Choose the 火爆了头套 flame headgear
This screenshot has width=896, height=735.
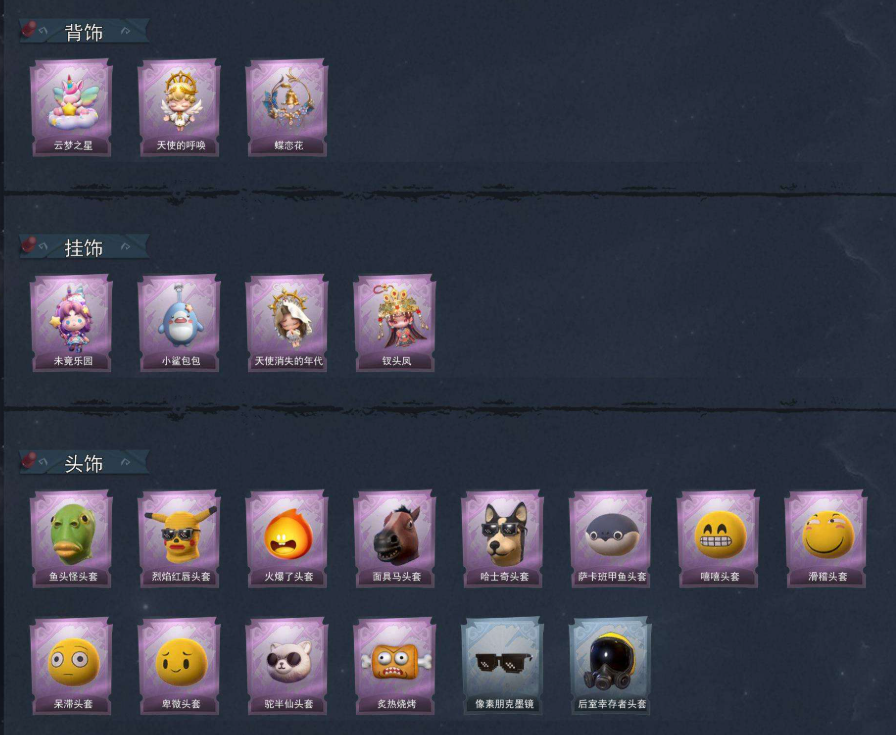pyautogui.click(x=287, y=538)
